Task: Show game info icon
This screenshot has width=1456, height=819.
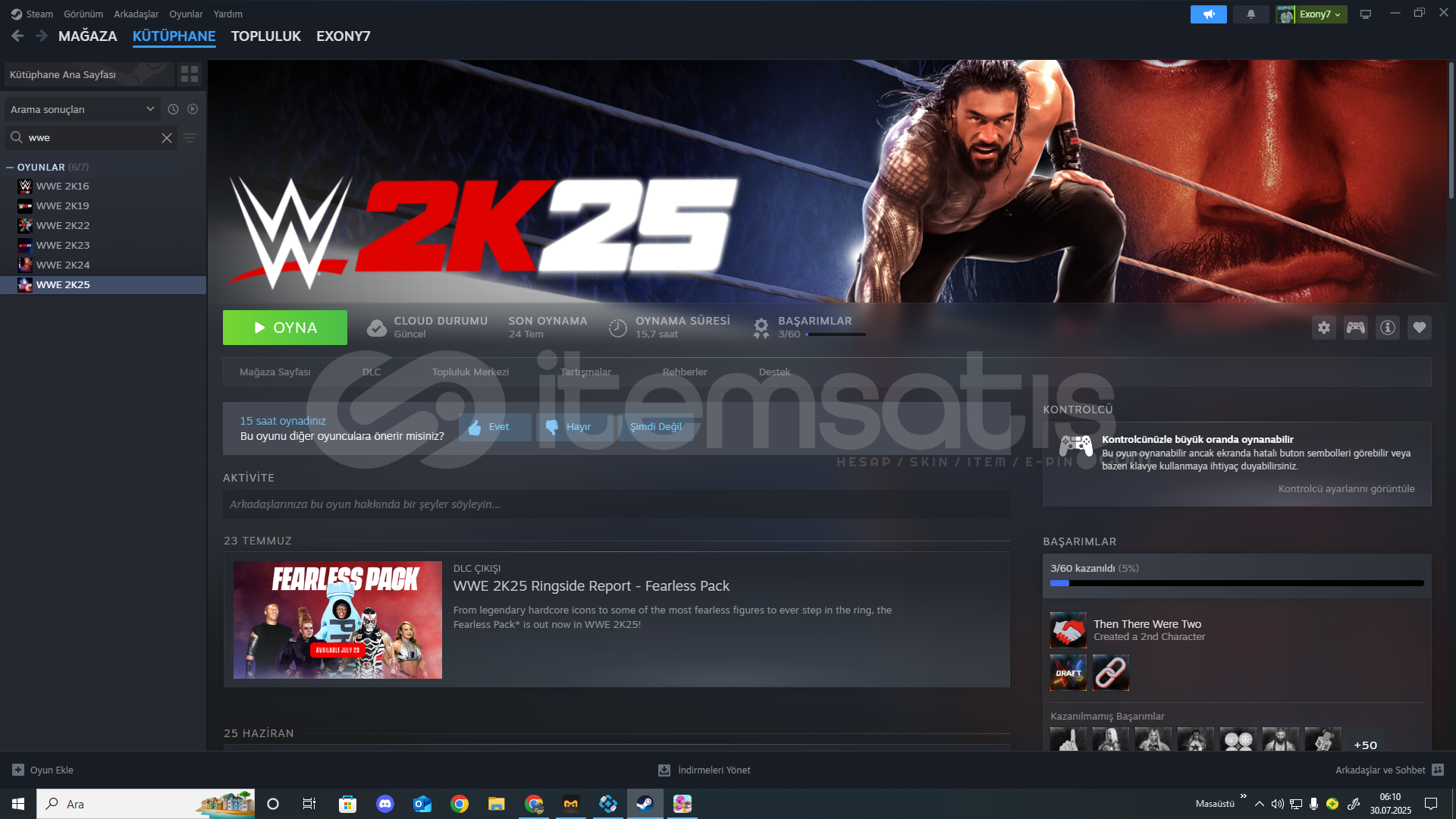Action: point(1388,328)
